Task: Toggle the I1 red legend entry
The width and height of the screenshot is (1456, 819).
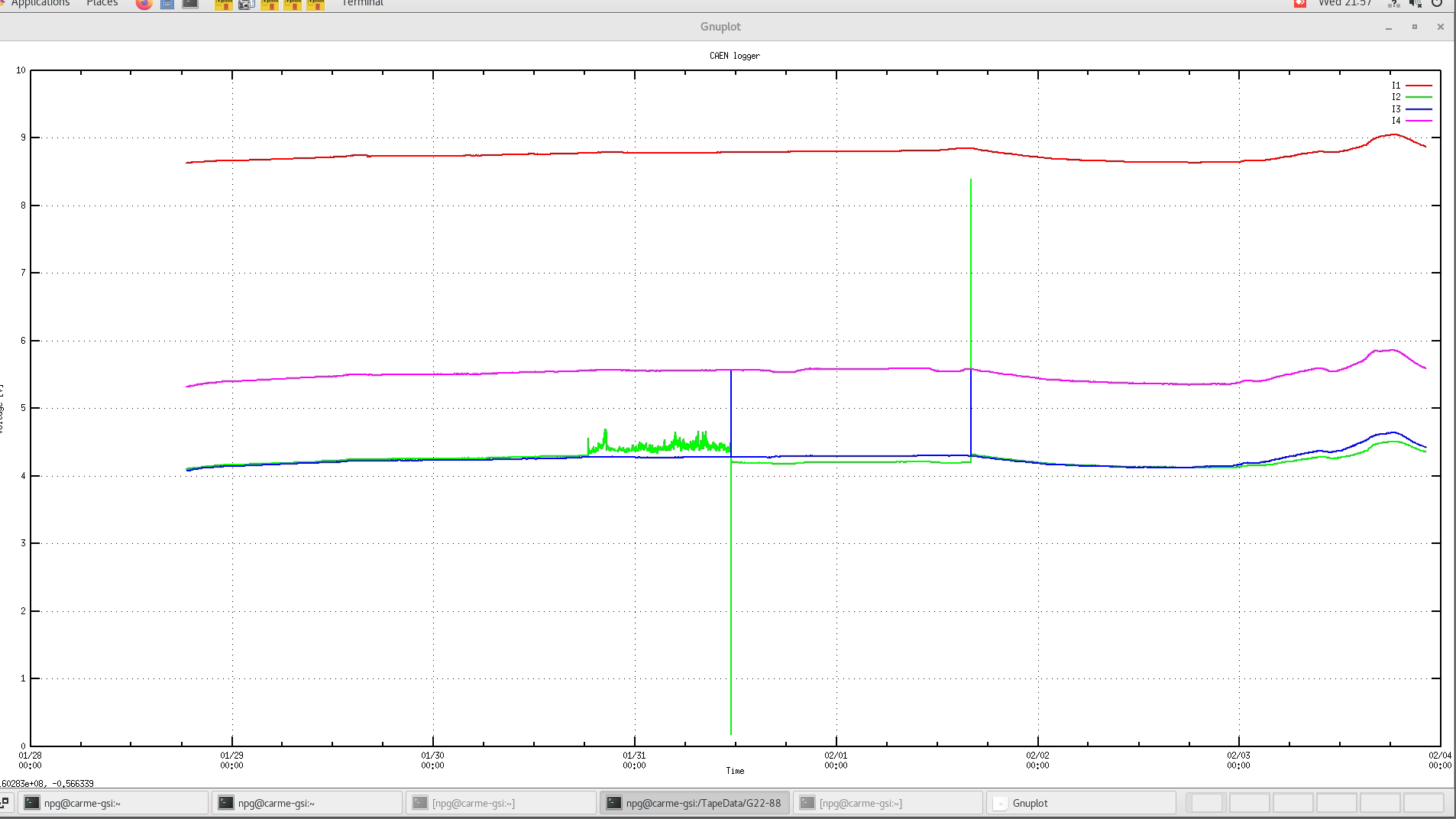Action: (x=1396, y=86)
